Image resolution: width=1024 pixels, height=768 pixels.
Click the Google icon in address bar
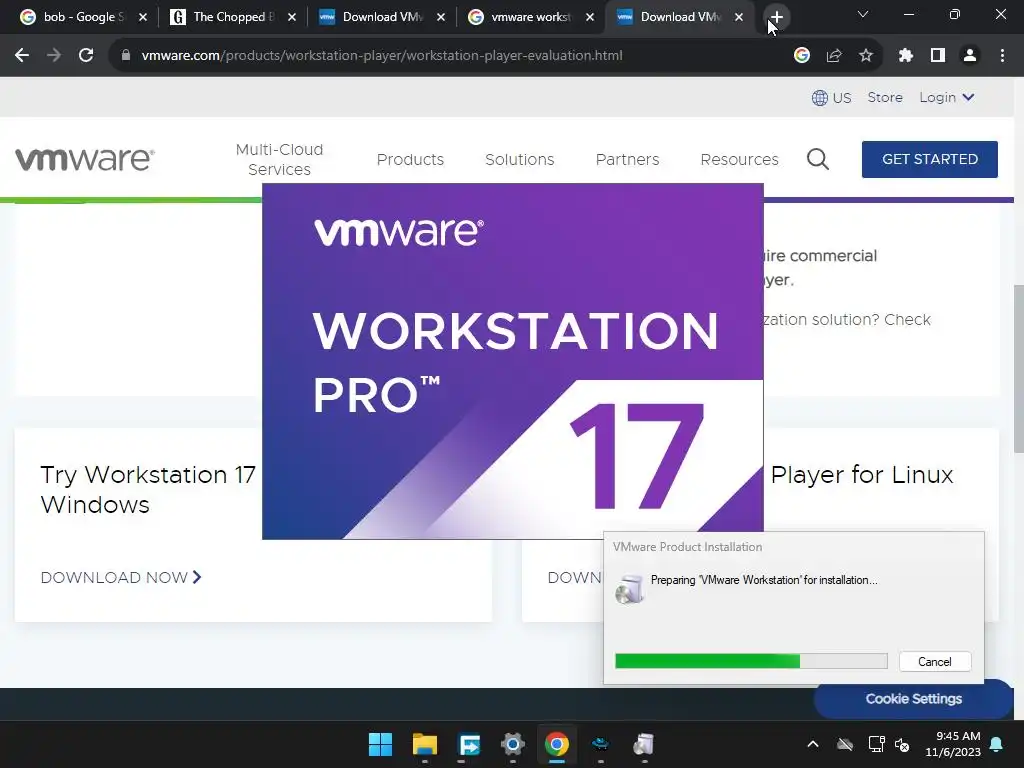pyautogui.click(x=802, y=56)
